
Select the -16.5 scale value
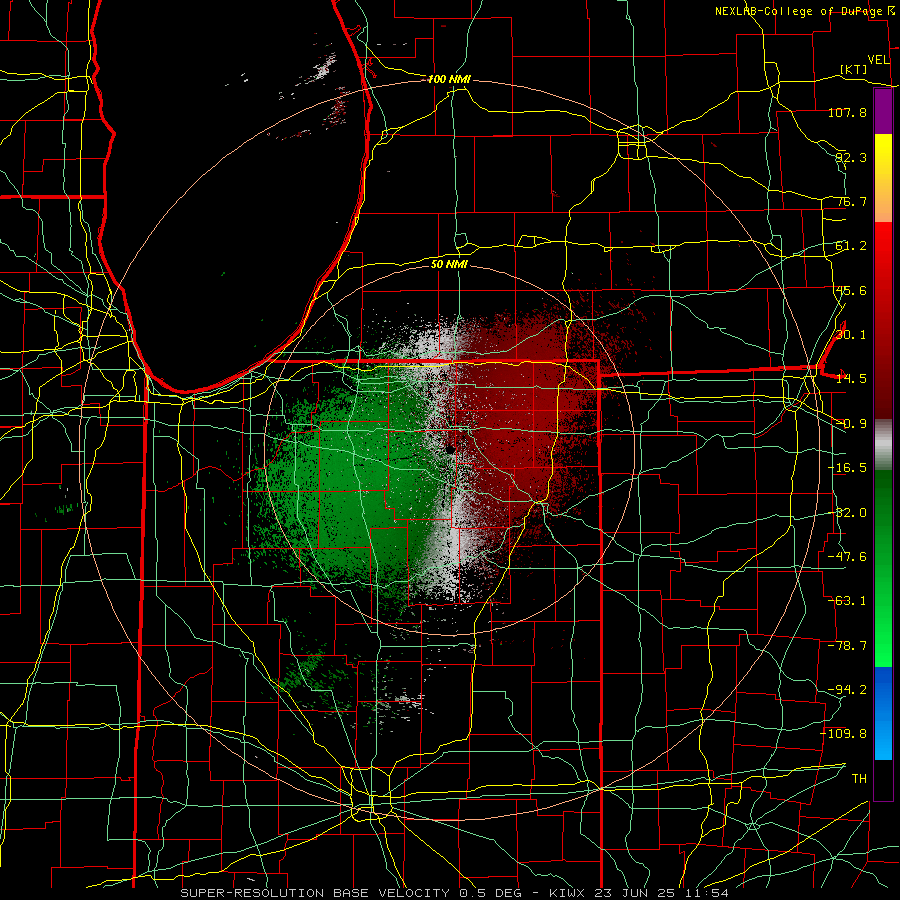coord(847,468)
